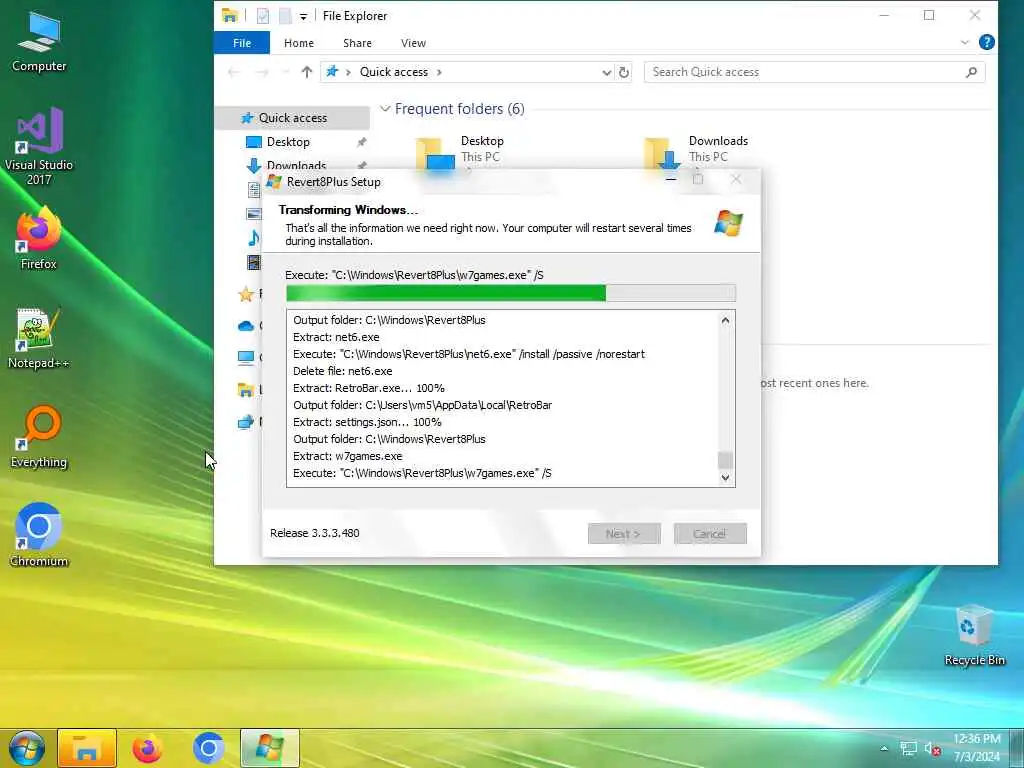Click the setup log scroll down arrow
The height and width of the screenshot is (768, 1024).
725,477
